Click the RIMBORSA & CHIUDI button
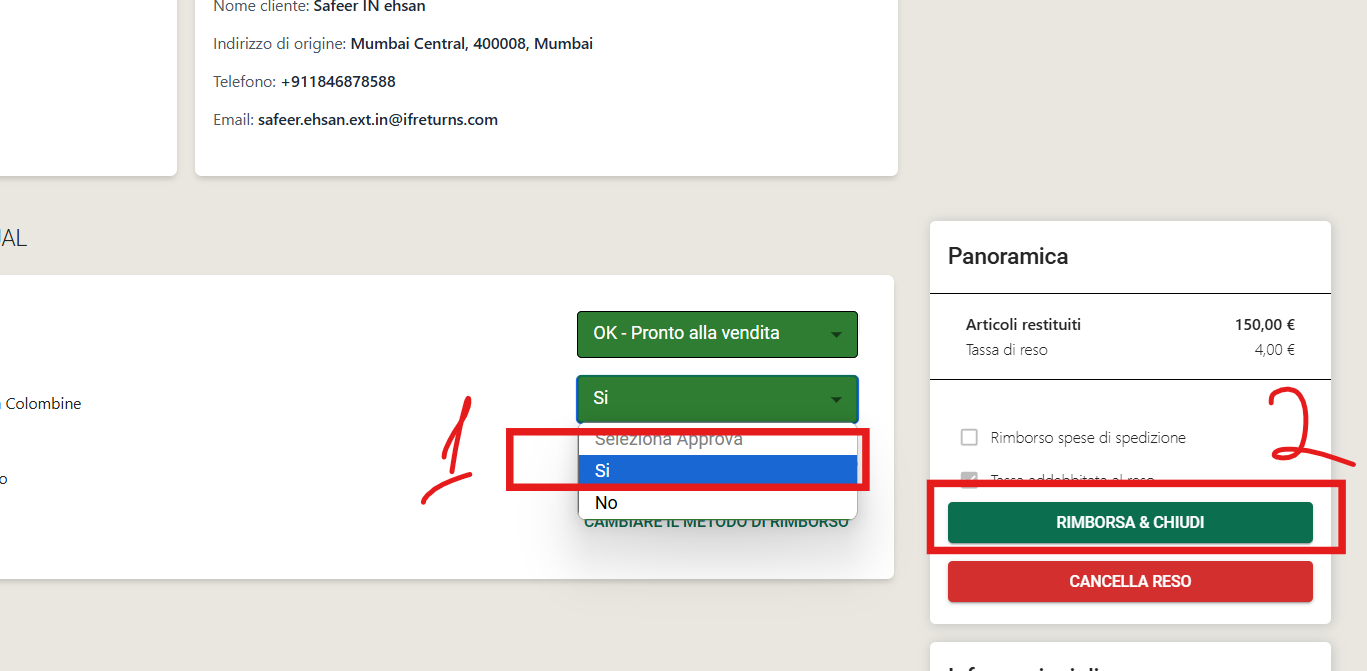Viewport: 1367px width, 671px height. (1130, 523)
